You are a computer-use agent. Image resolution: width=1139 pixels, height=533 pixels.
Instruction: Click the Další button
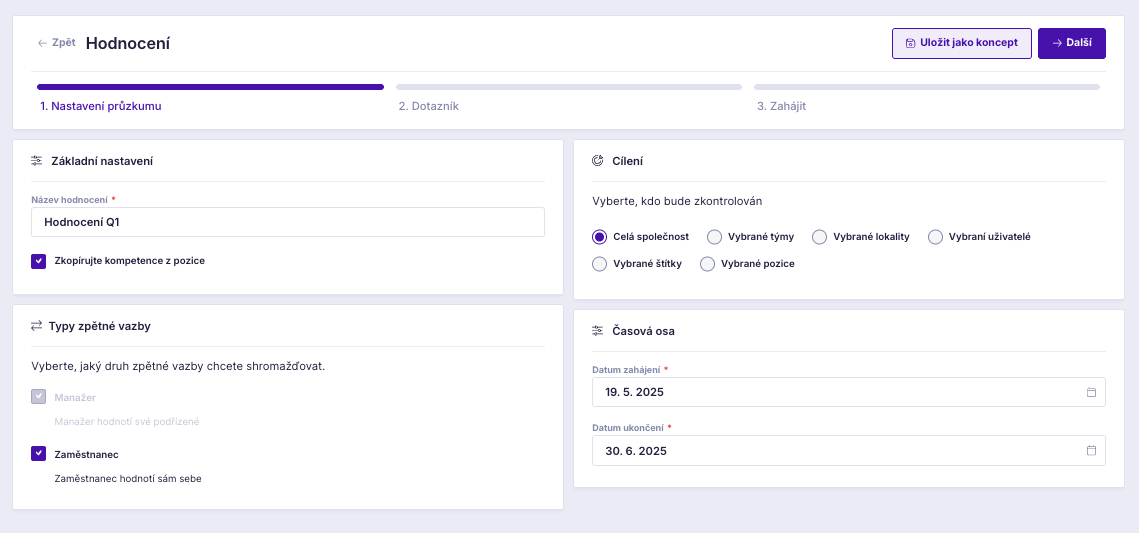tap(1071, 44)
